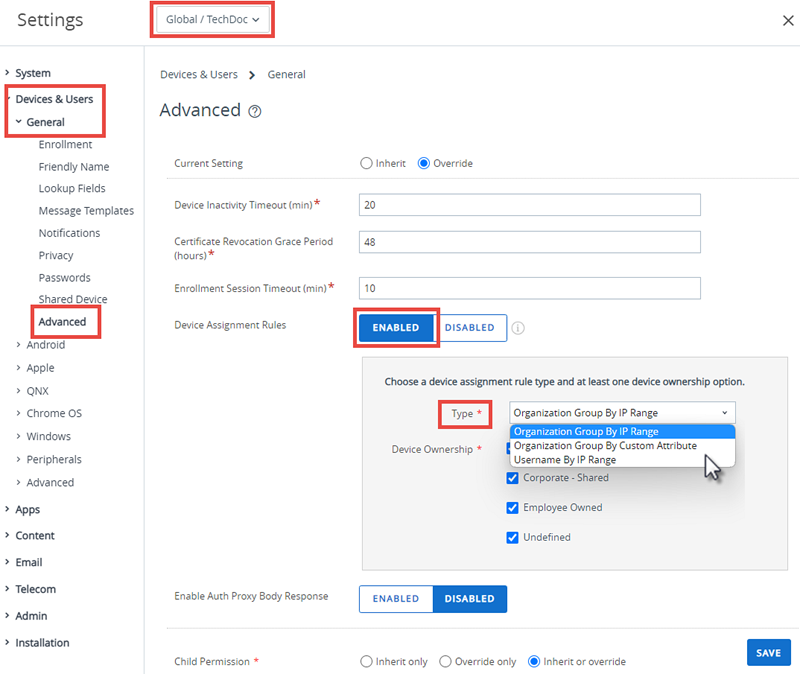Follow the Devices & Users breadcrumb link
The width and height of the screenshot is (800, 674).
click(199, 74)
